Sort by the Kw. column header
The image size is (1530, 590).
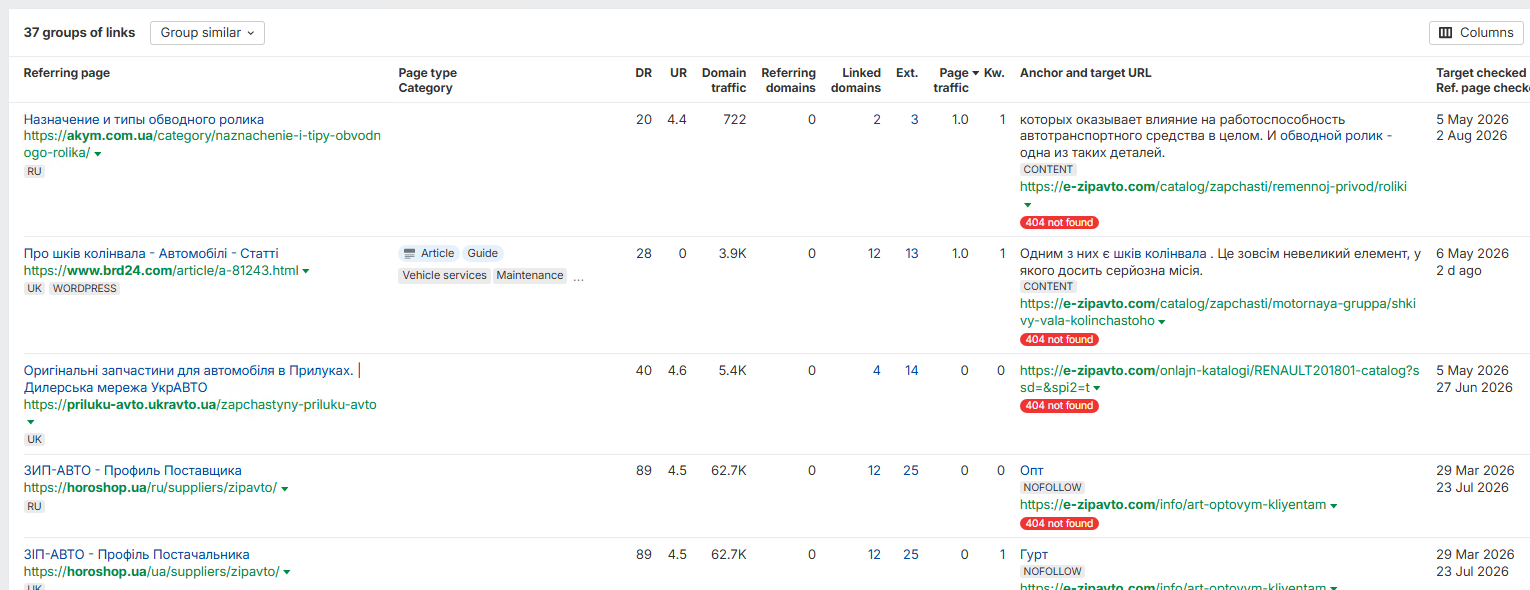coord(994,73)
